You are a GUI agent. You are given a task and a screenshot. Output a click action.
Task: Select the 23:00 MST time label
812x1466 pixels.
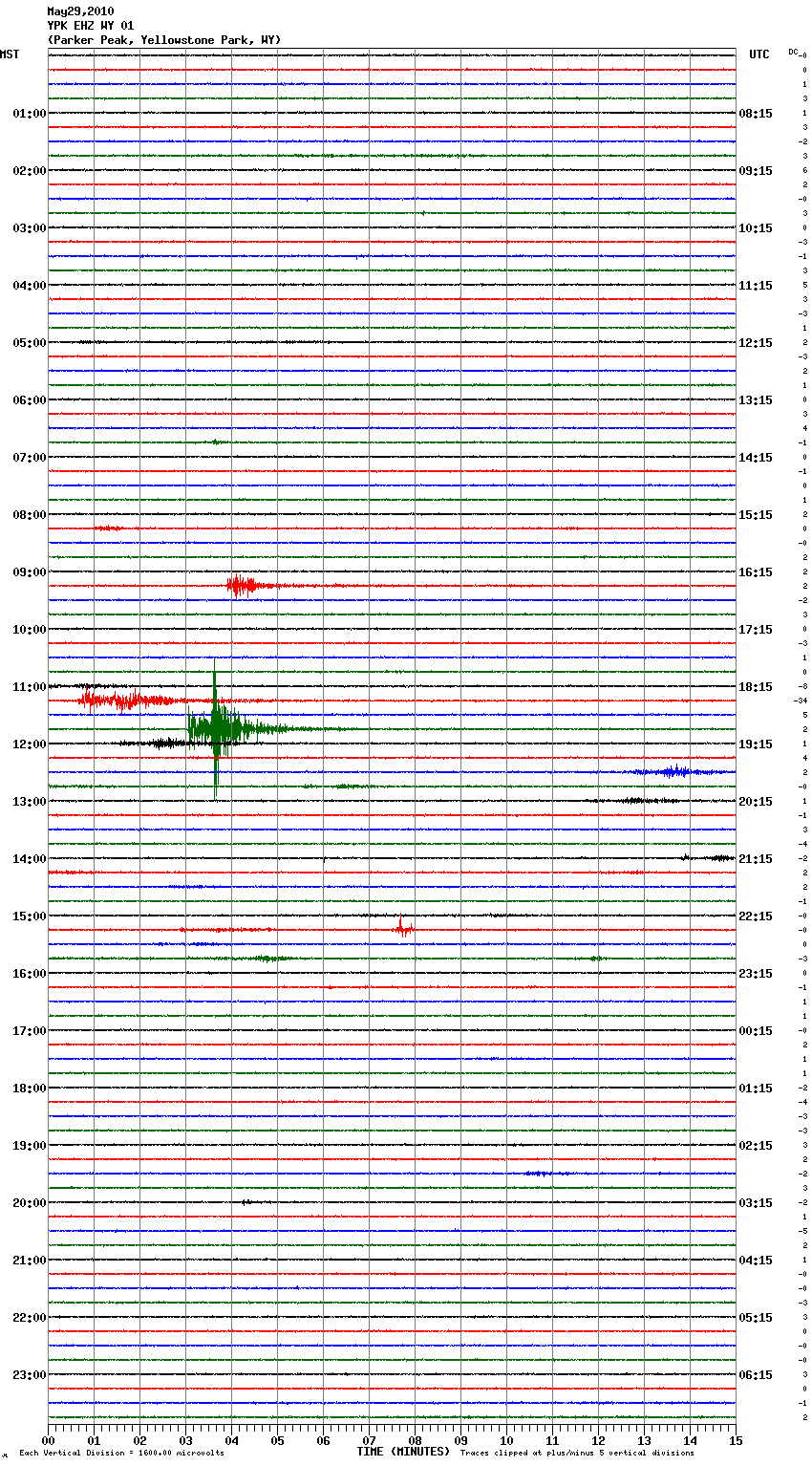pyautogui.click(x=29, y=1375)
